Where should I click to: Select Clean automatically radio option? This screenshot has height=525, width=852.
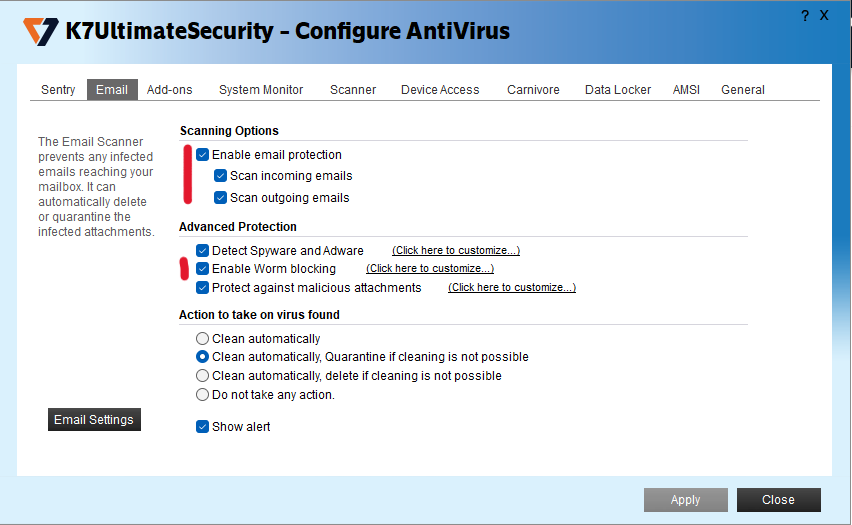[203, 339]
